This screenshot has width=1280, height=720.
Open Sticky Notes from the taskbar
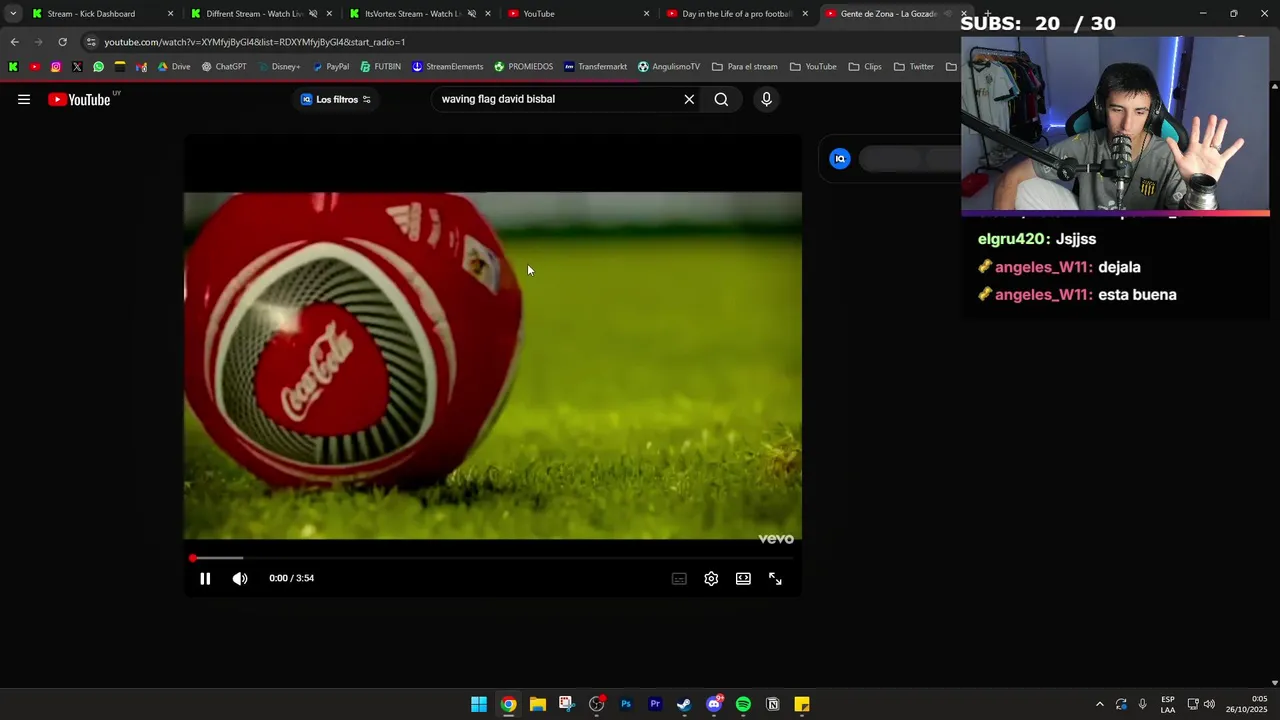tap(802, 704)
